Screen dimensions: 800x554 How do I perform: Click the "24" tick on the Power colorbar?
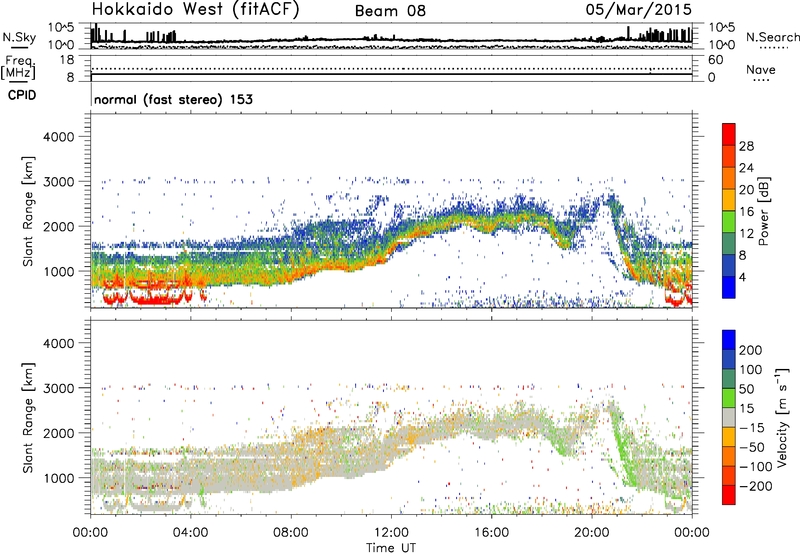coord(746,168)
